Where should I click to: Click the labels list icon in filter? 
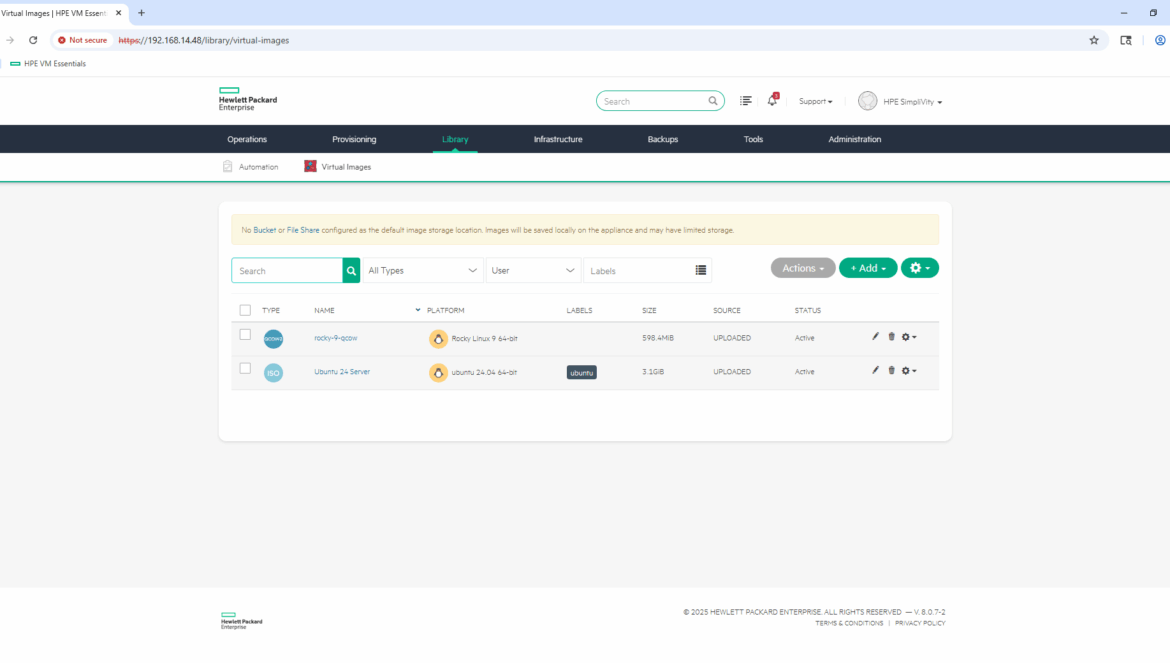[x=700, y=271]
